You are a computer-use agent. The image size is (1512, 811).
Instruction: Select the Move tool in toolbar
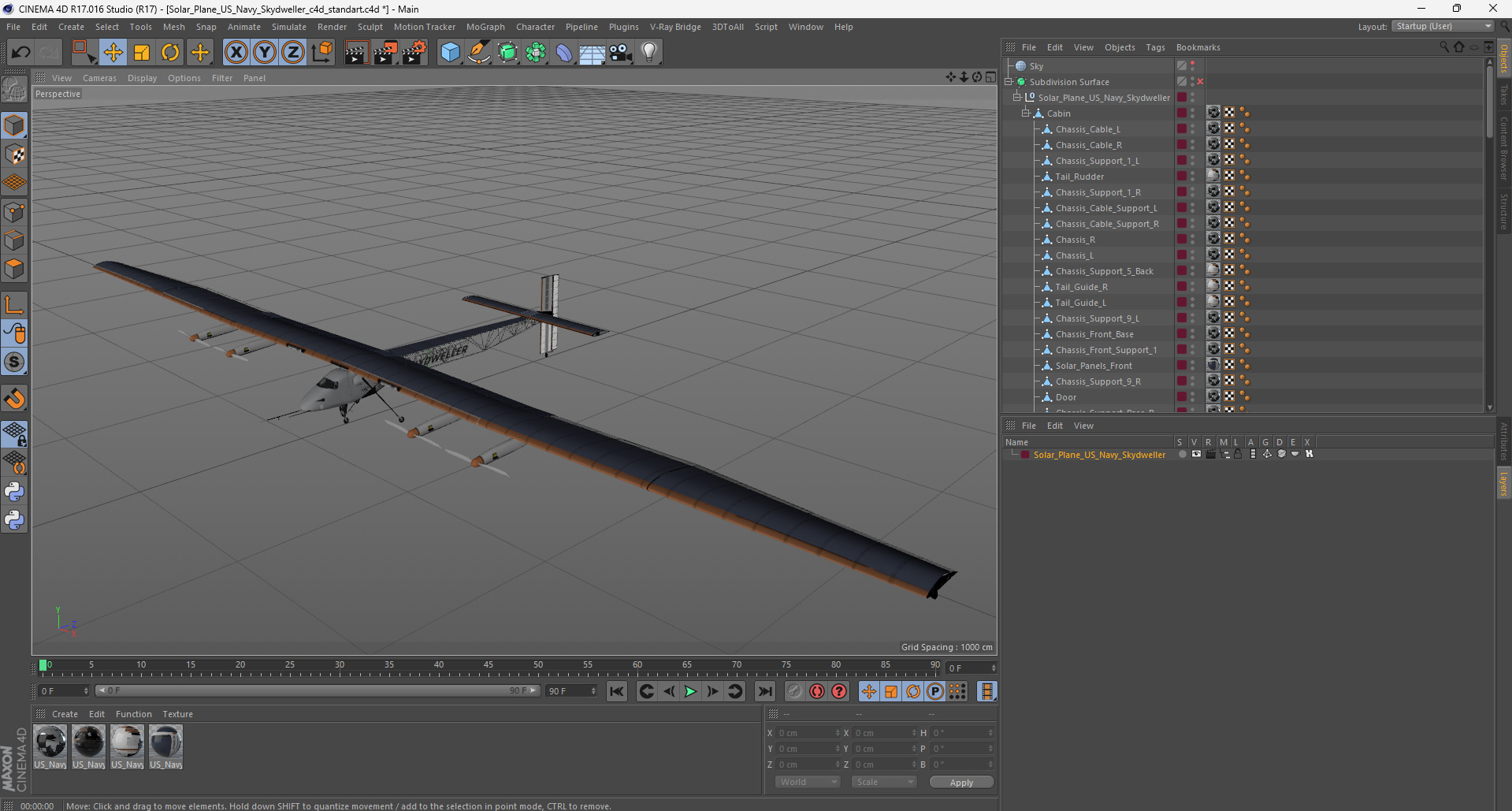(113, 53)
